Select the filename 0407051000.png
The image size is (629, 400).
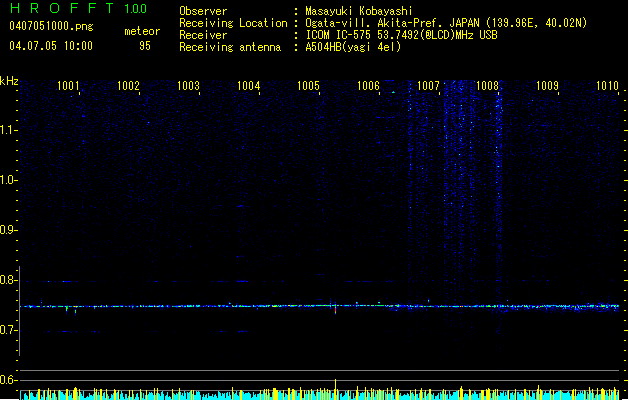[x=51, y=26]
